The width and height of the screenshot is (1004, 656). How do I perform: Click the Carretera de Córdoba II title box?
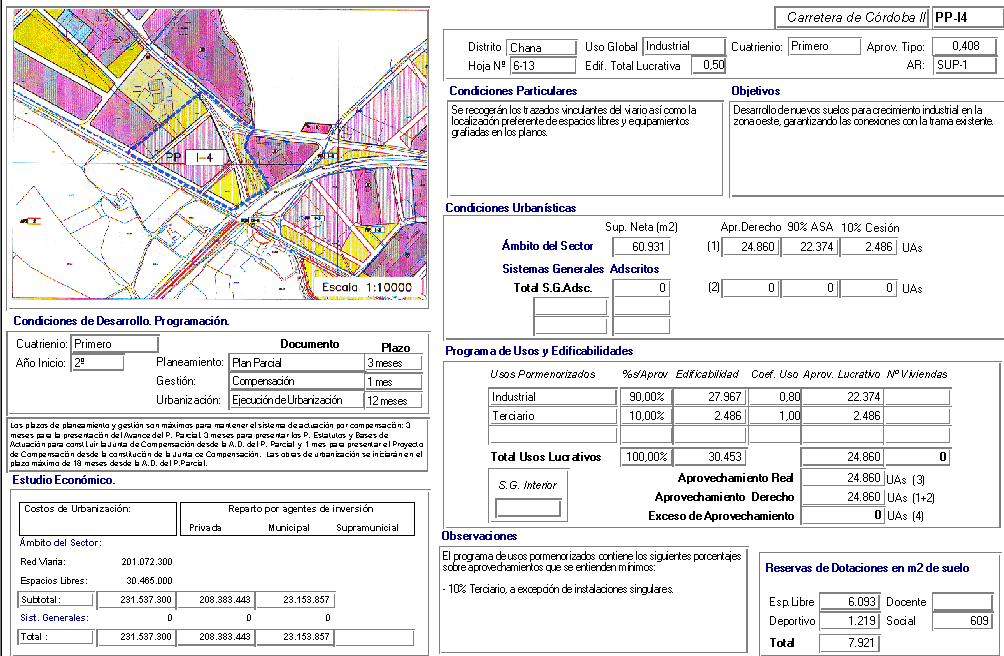point(853,18)
